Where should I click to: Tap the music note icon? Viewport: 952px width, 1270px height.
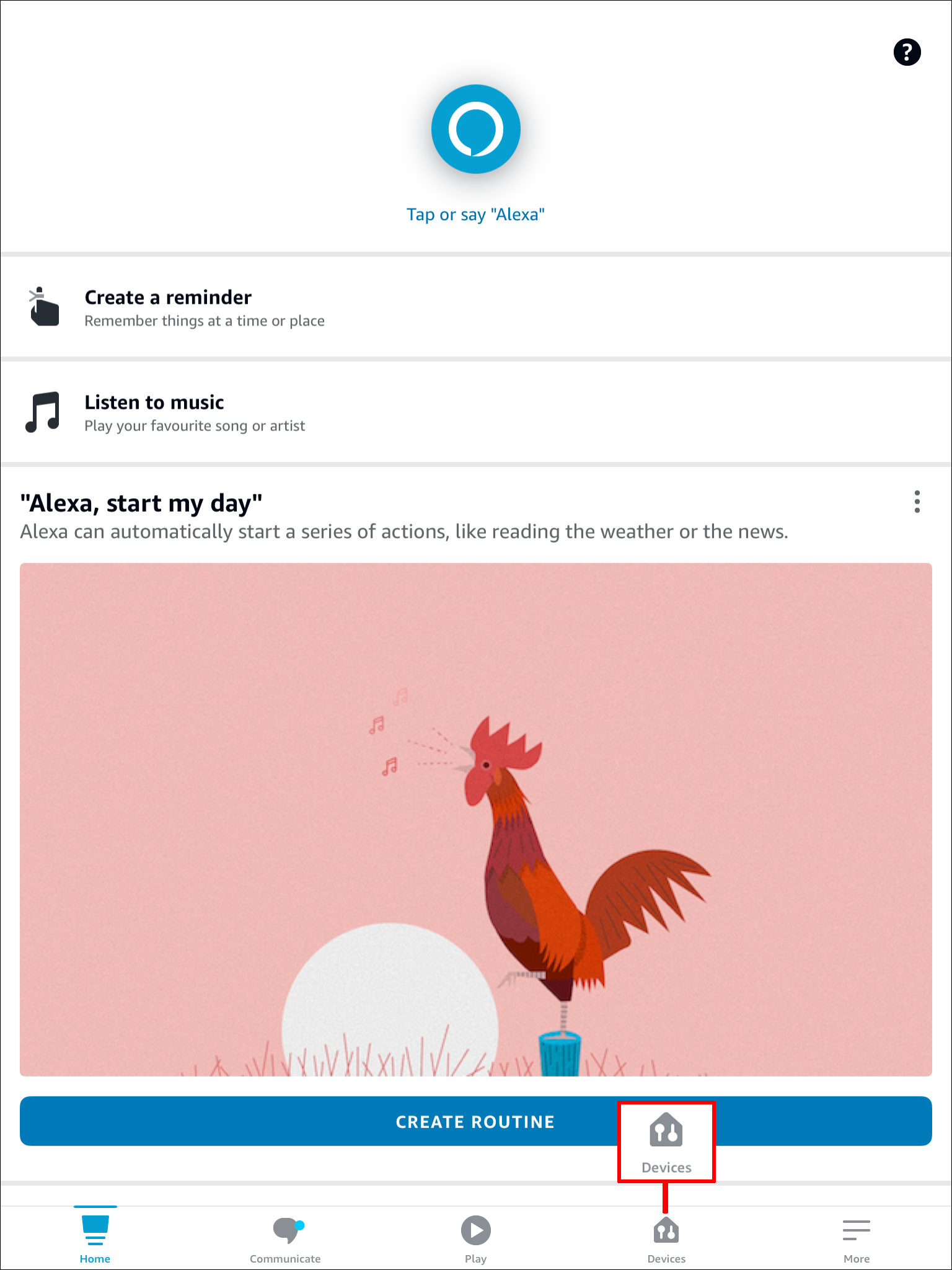pyautogui.click(x=43, y=412)
